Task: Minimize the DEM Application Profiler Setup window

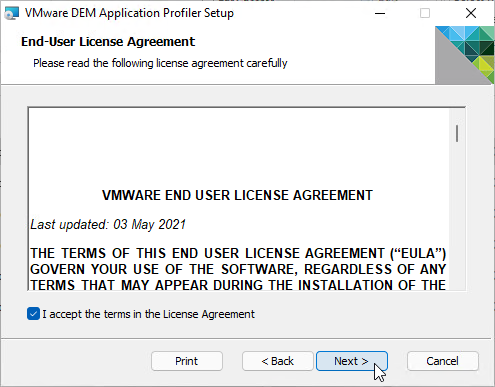Action: point(380,13)
